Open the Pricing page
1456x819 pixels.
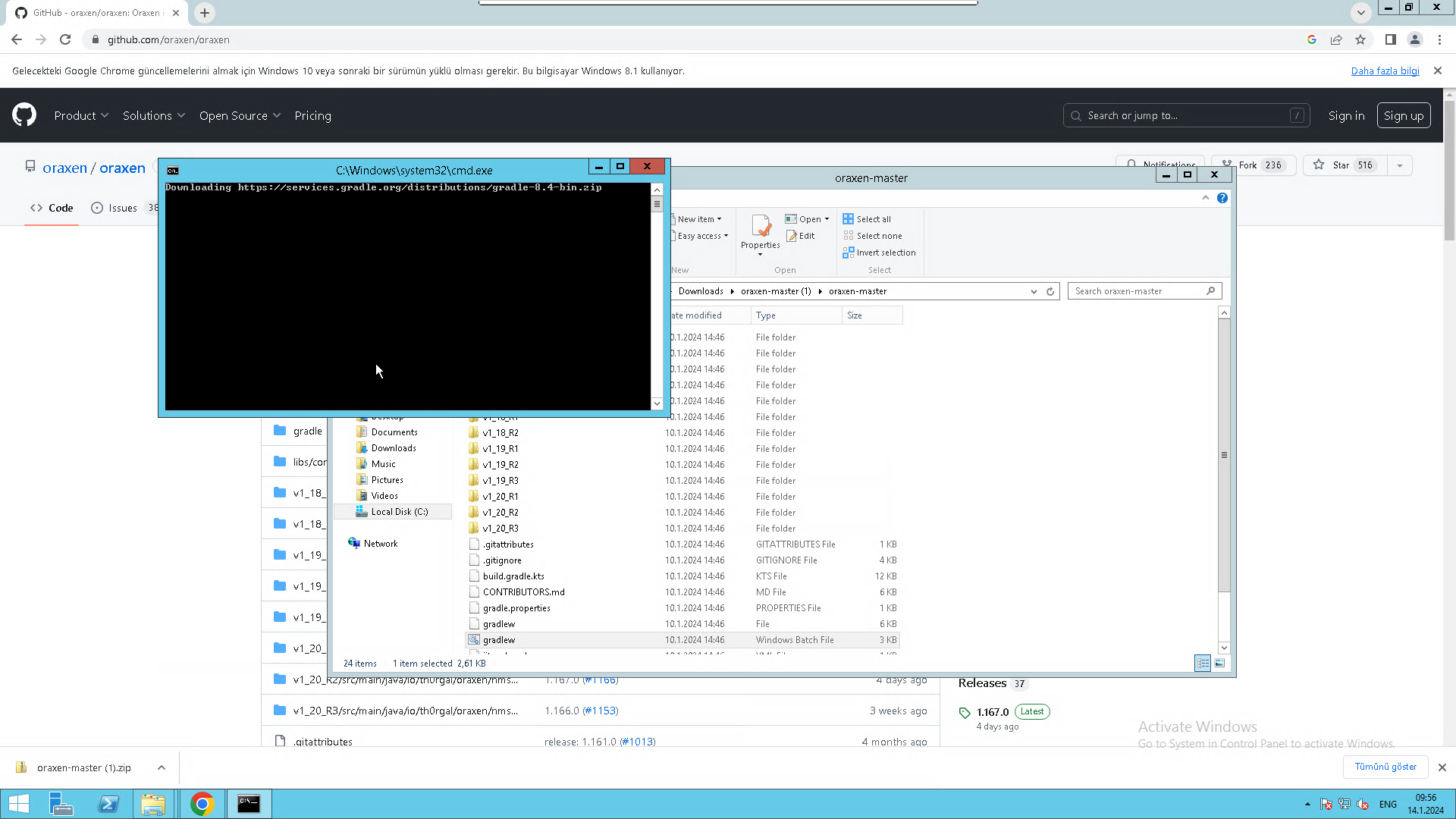click(x=313, y=115)
